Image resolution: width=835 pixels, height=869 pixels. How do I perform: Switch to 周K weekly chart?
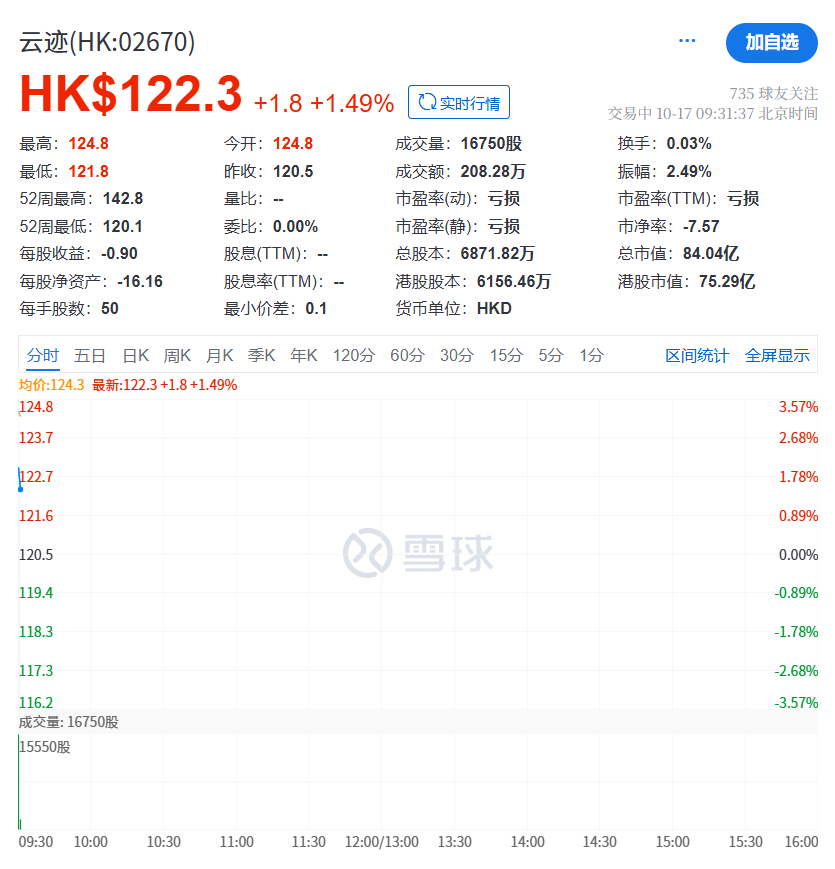[177, 355]
